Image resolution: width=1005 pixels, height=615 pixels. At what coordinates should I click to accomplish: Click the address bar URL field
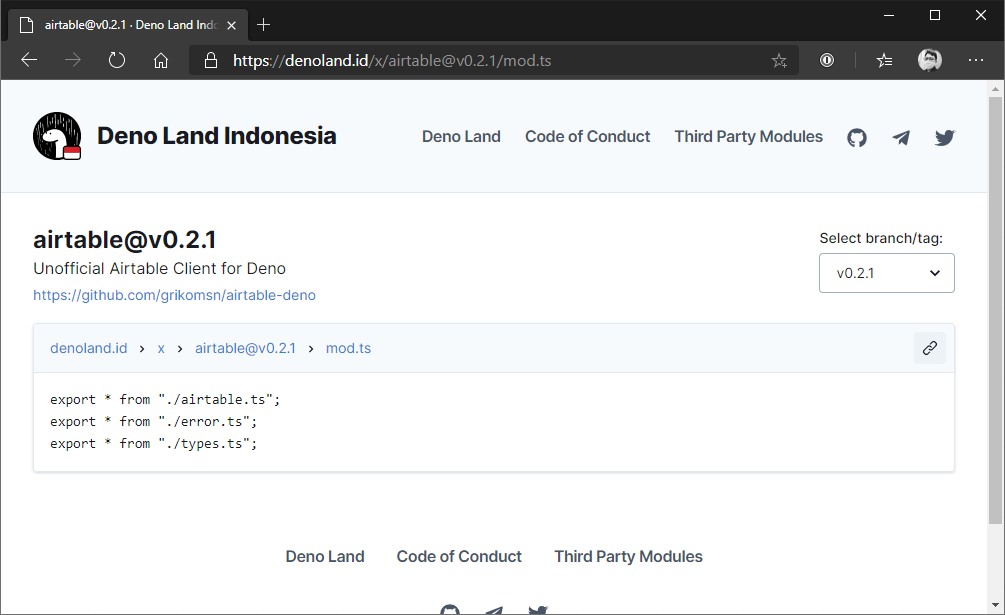pos(494,60)
